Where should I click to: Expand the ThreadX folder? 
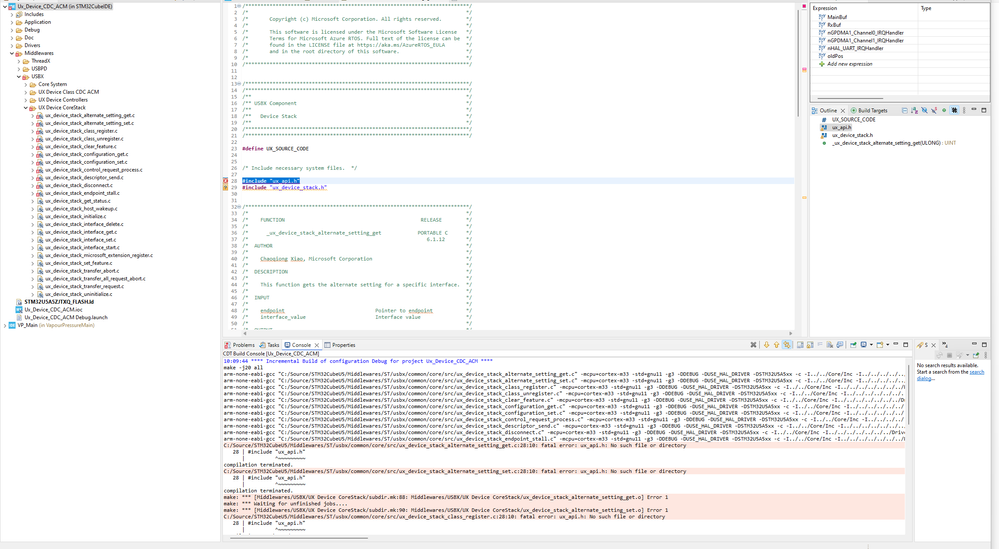[x=19, y=61]
